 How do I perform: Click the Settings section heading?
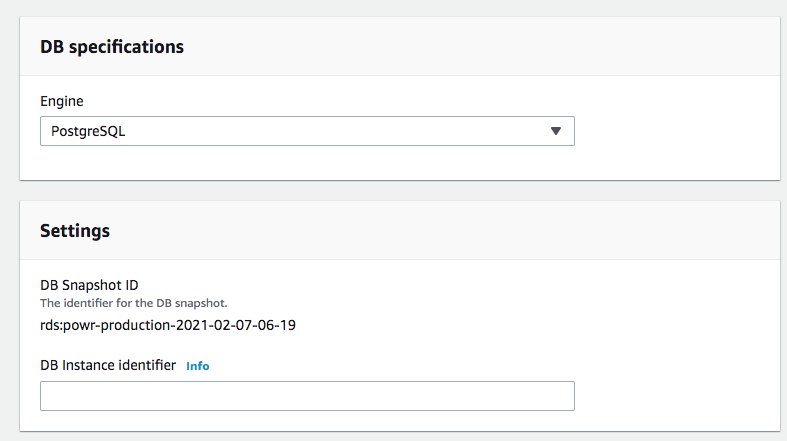(x=75, y=230)
